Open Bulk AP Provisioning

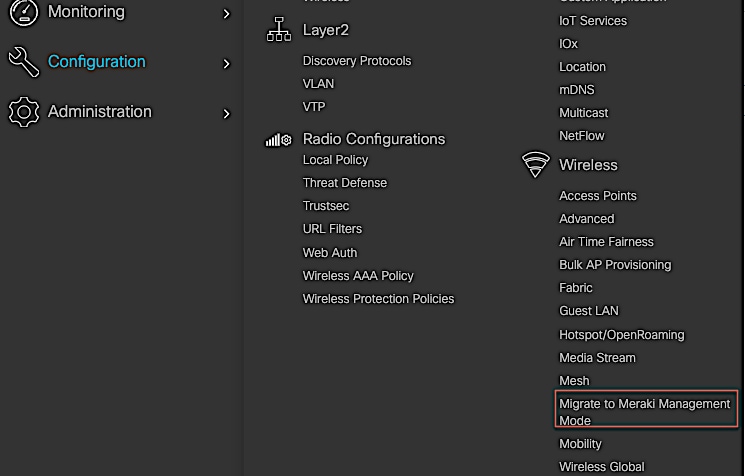click(x=615, y=265)
